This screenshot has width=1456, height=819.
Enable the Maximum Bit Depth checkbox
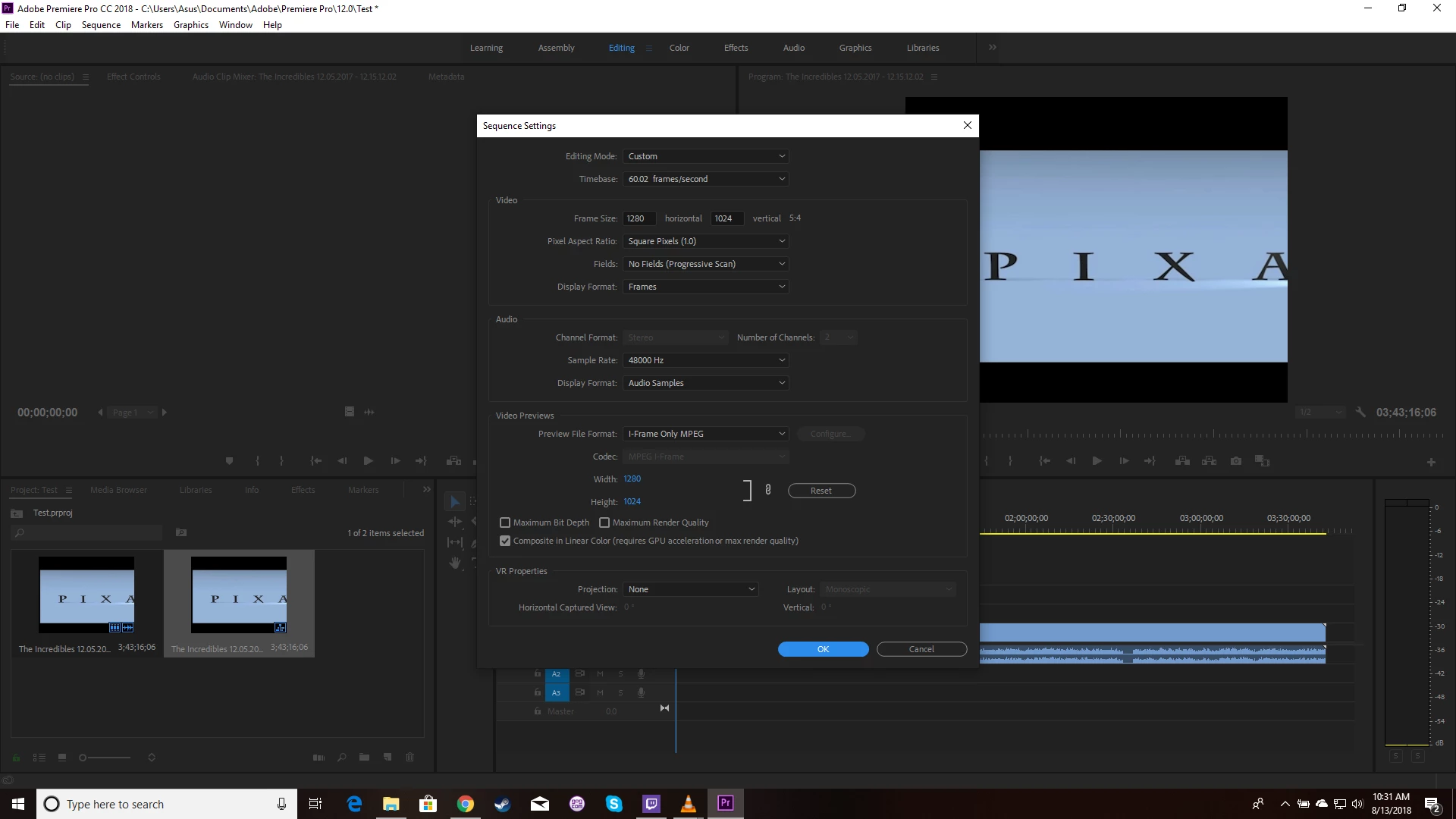[505, 522]
